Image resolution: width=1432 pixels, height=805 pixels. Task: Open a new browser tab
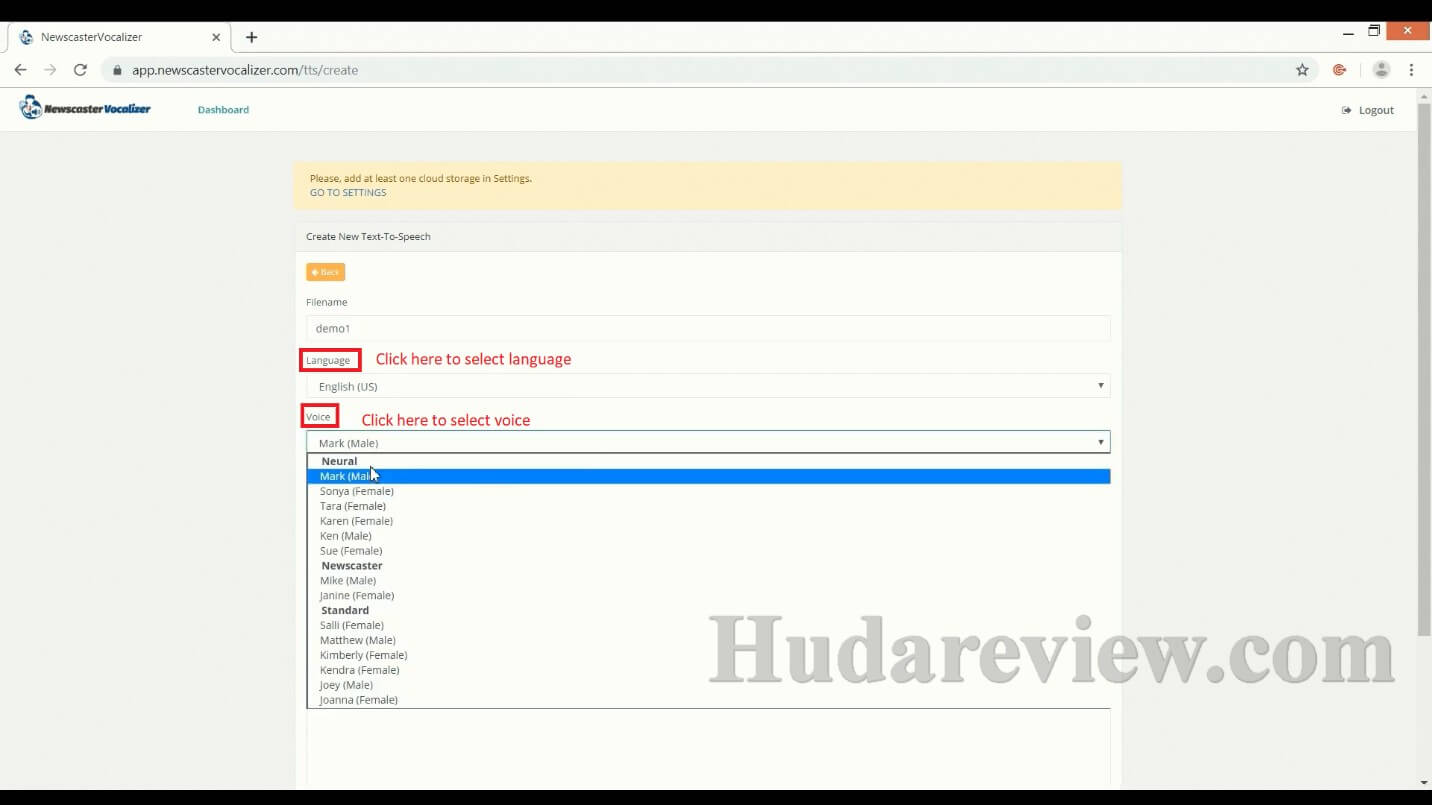(x=251, y=37)
